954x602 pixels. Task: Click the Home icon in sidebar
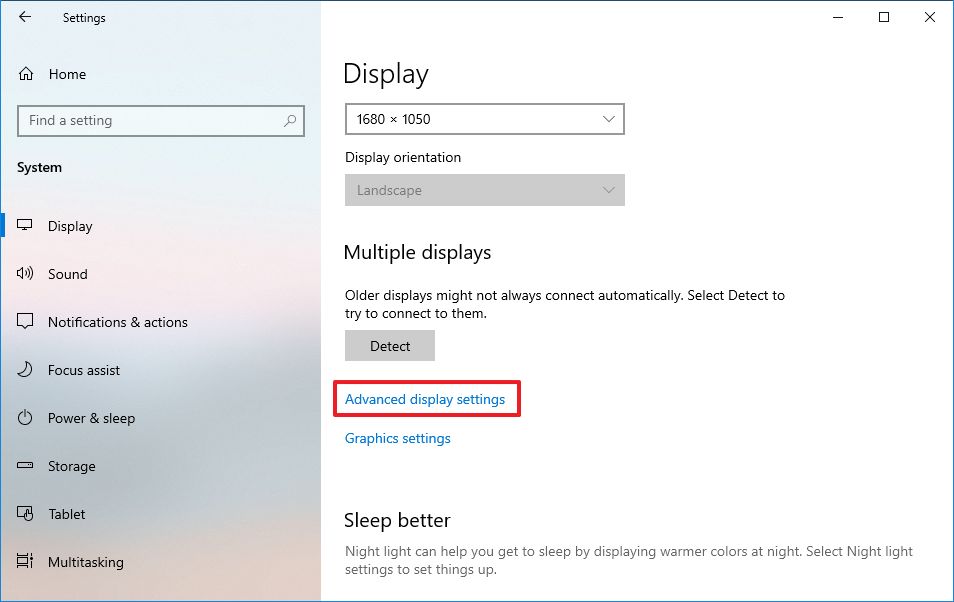[27, 74]
